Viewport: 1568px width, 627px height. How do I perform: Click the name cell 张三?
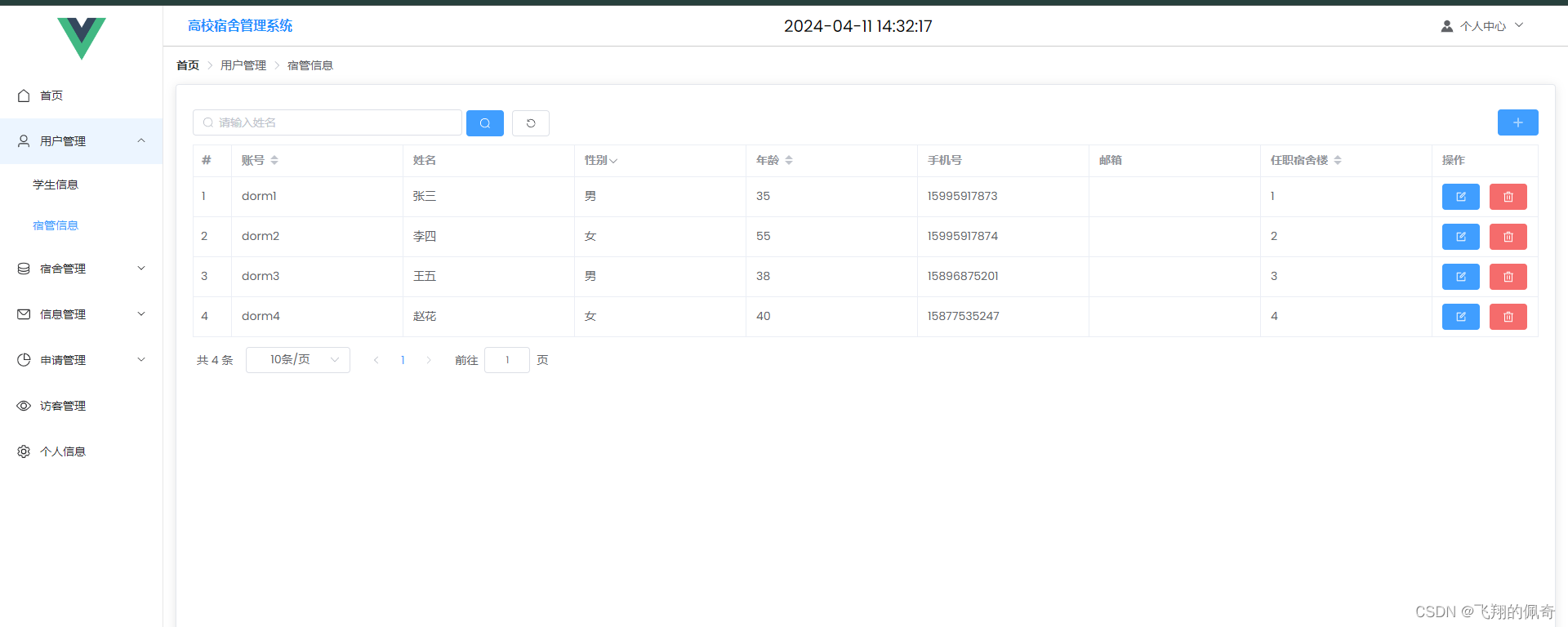pos(425,196)
